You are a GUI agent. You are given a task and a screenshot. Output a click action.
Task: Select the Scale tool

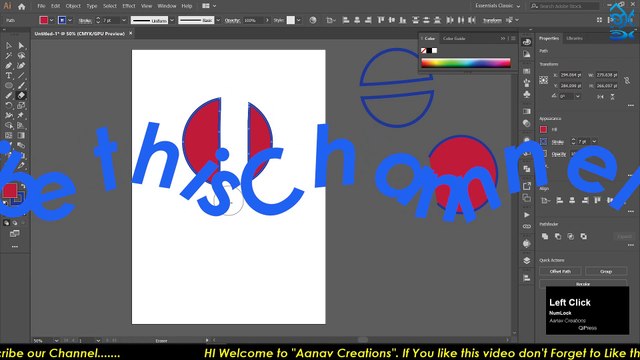pyautogui.click(x=21, y=105)
